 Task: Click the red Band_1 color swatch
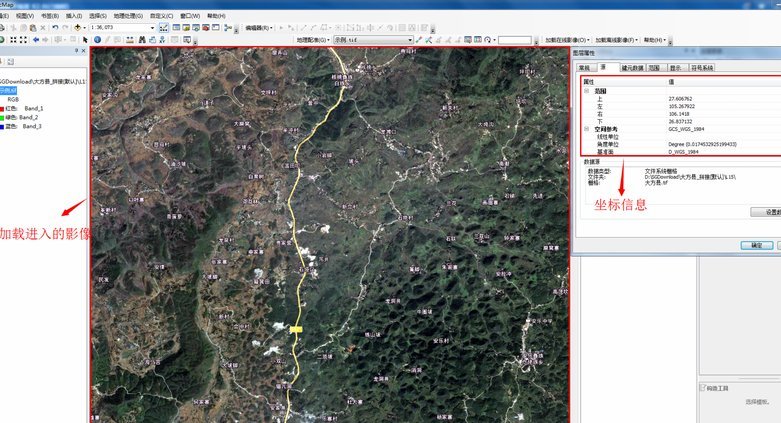pos(2,109)
